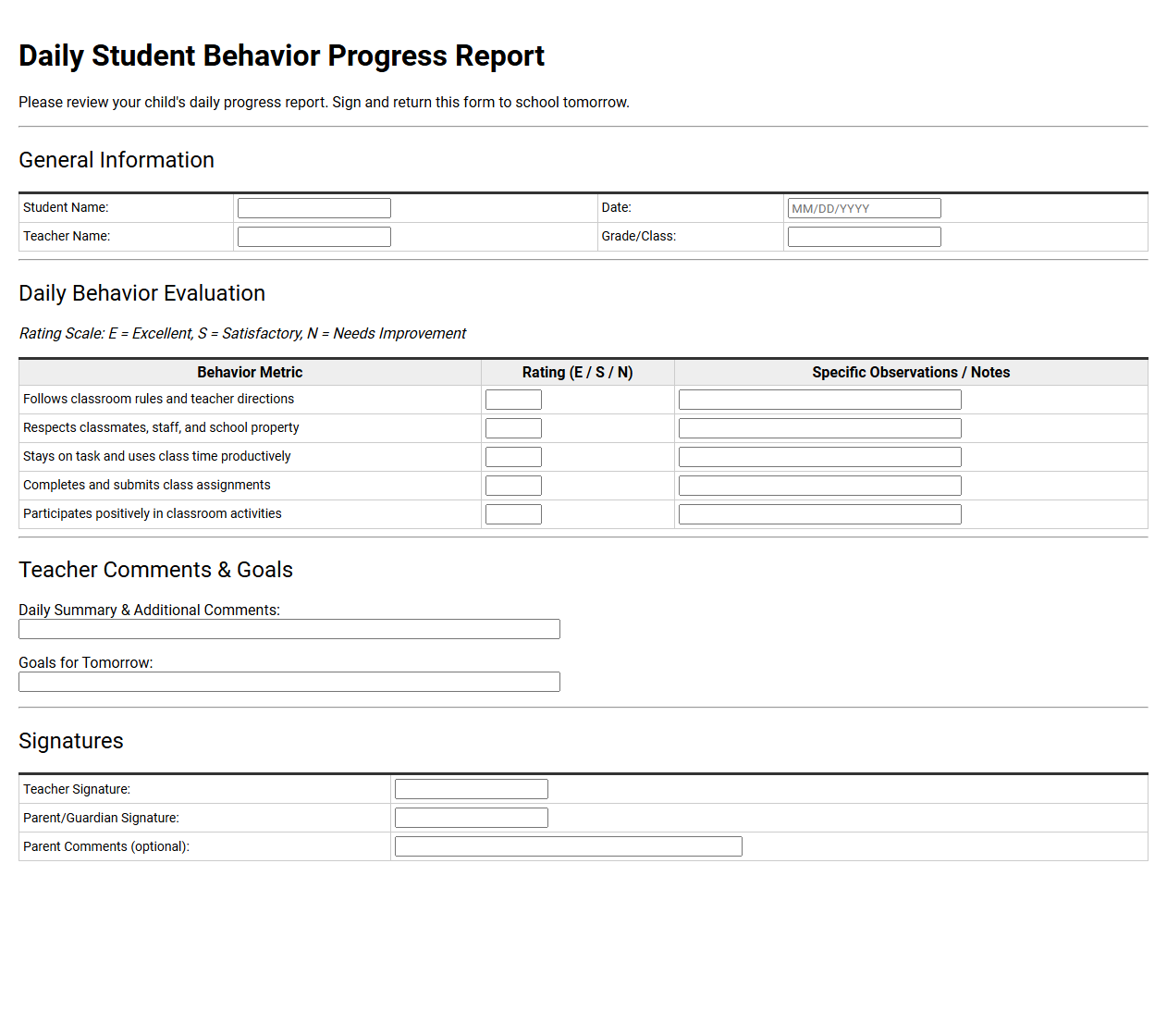Select rating box for Completes and submits assignments
This screenshot has height=1036, width=1167.
[x=513, y=486]
